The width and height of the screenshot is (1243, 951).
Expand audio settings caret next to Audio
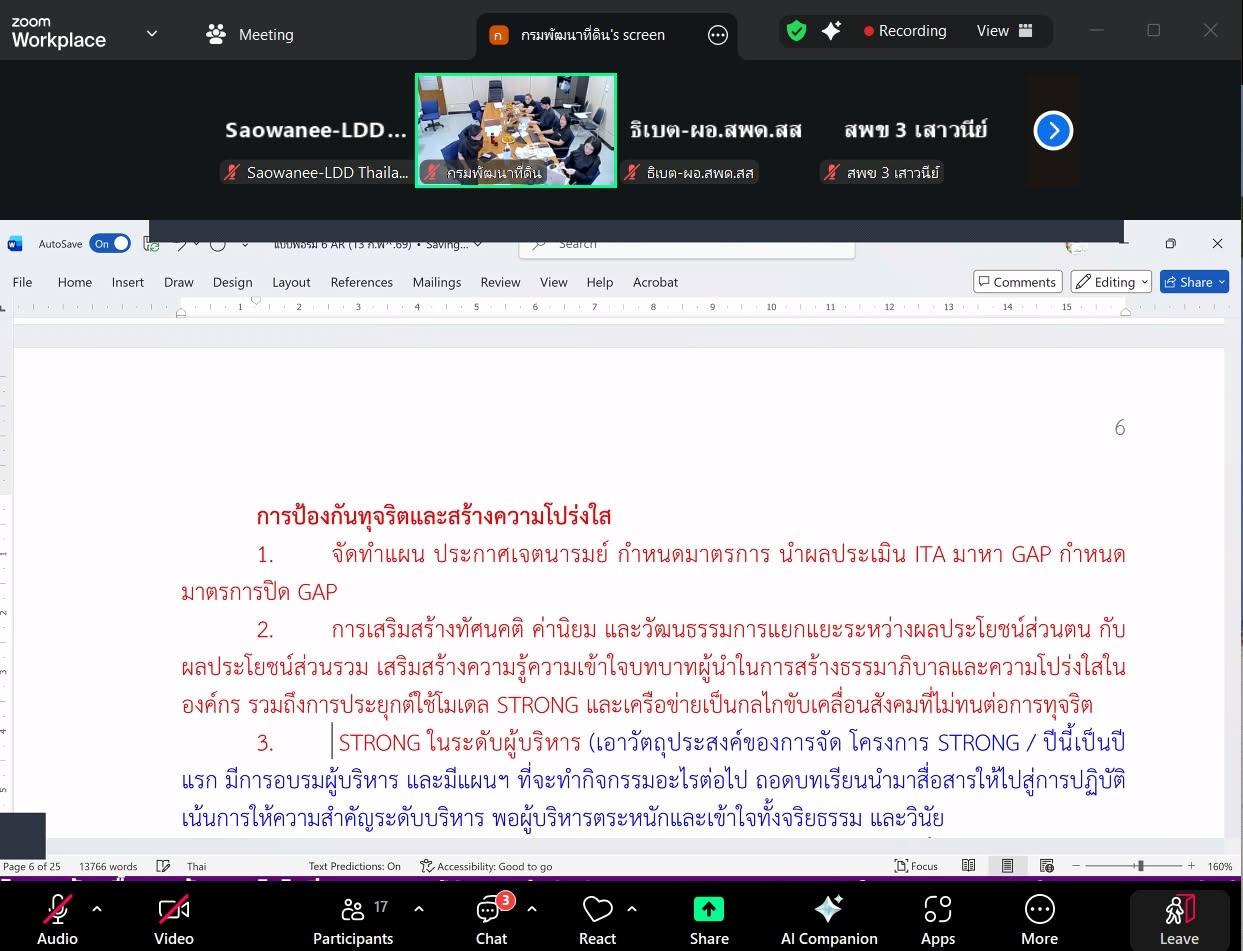coord(97,909)
